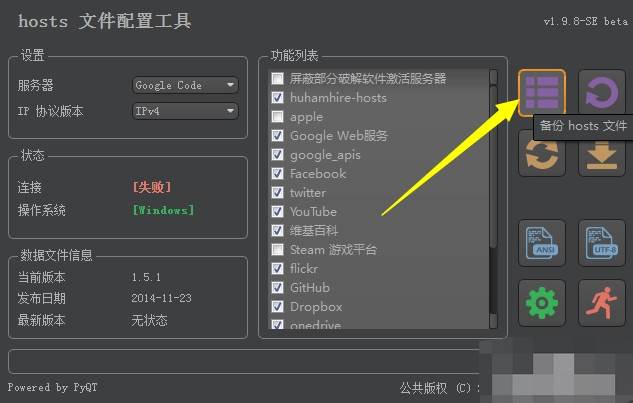Image resolution: width=633 pixels, height=403 pixels.
Task: Uncheck the flickr checkbox
Action: pyautogui.click(x=277, y=268)
